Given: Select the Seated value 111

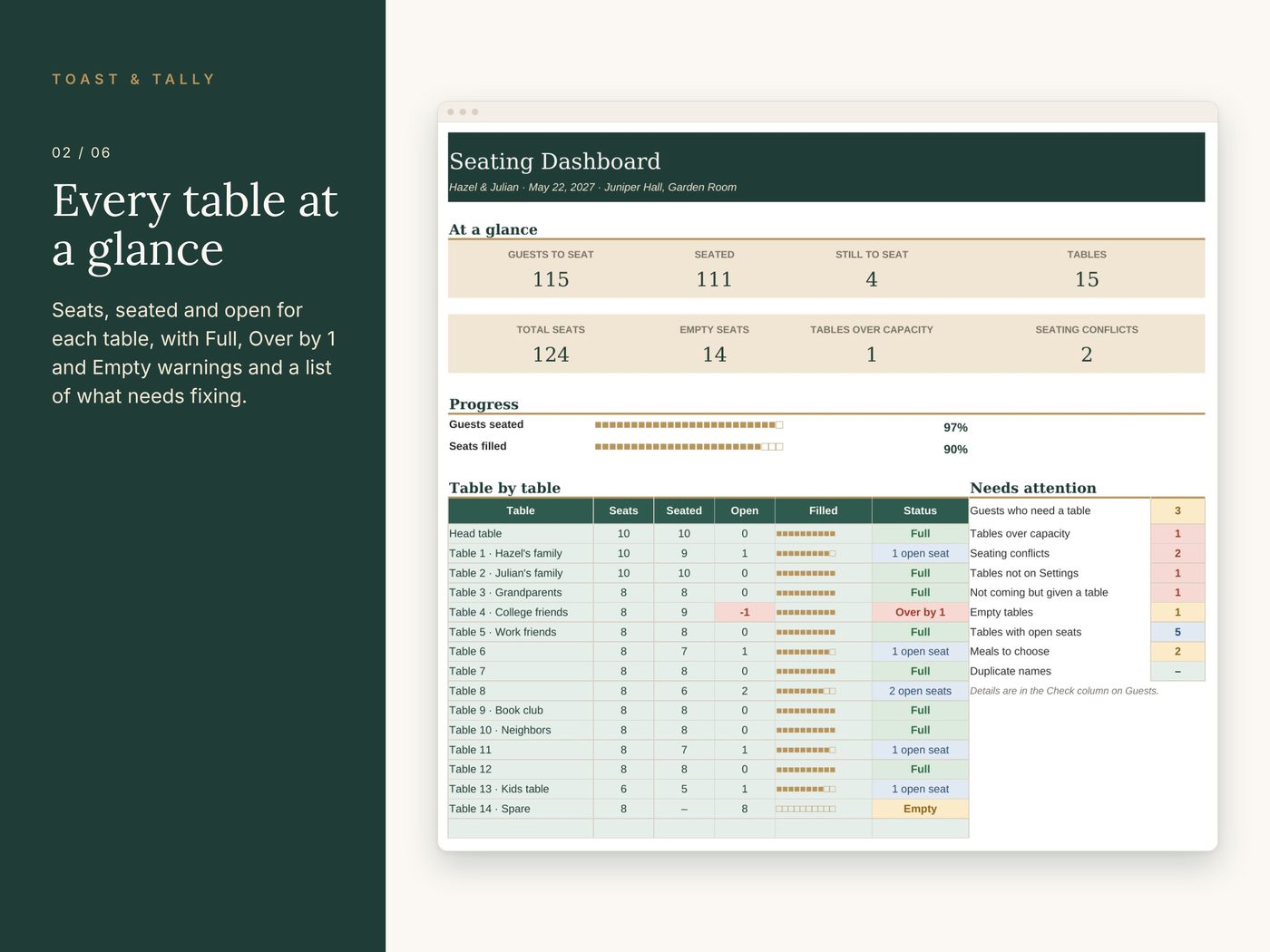Looking at the screenshot, I should 714,279.
